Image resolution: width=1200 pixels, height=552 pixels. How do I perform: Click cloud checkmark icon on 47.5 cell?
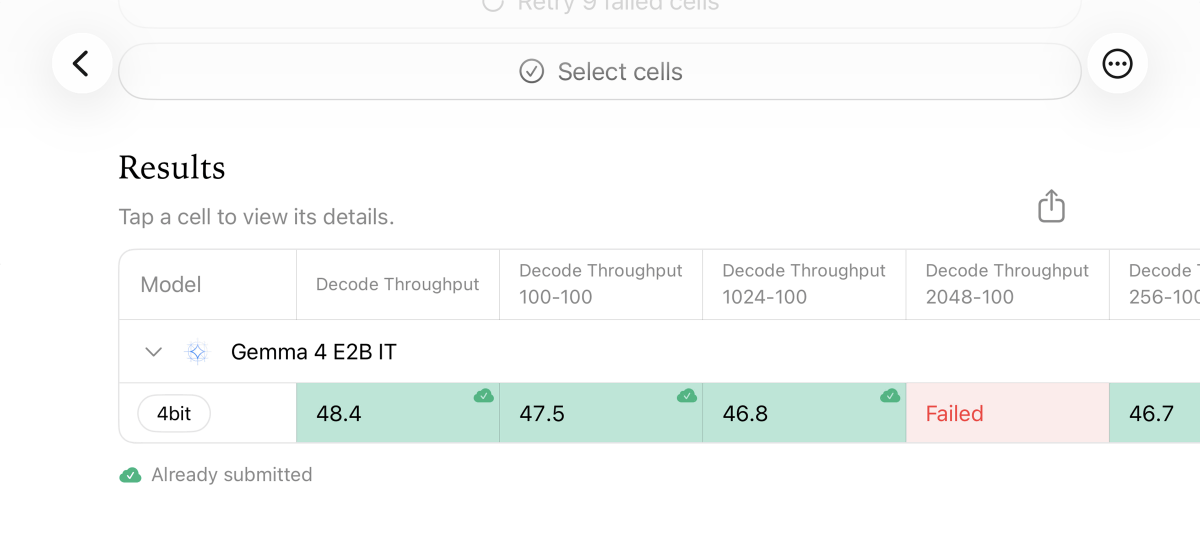687,396
